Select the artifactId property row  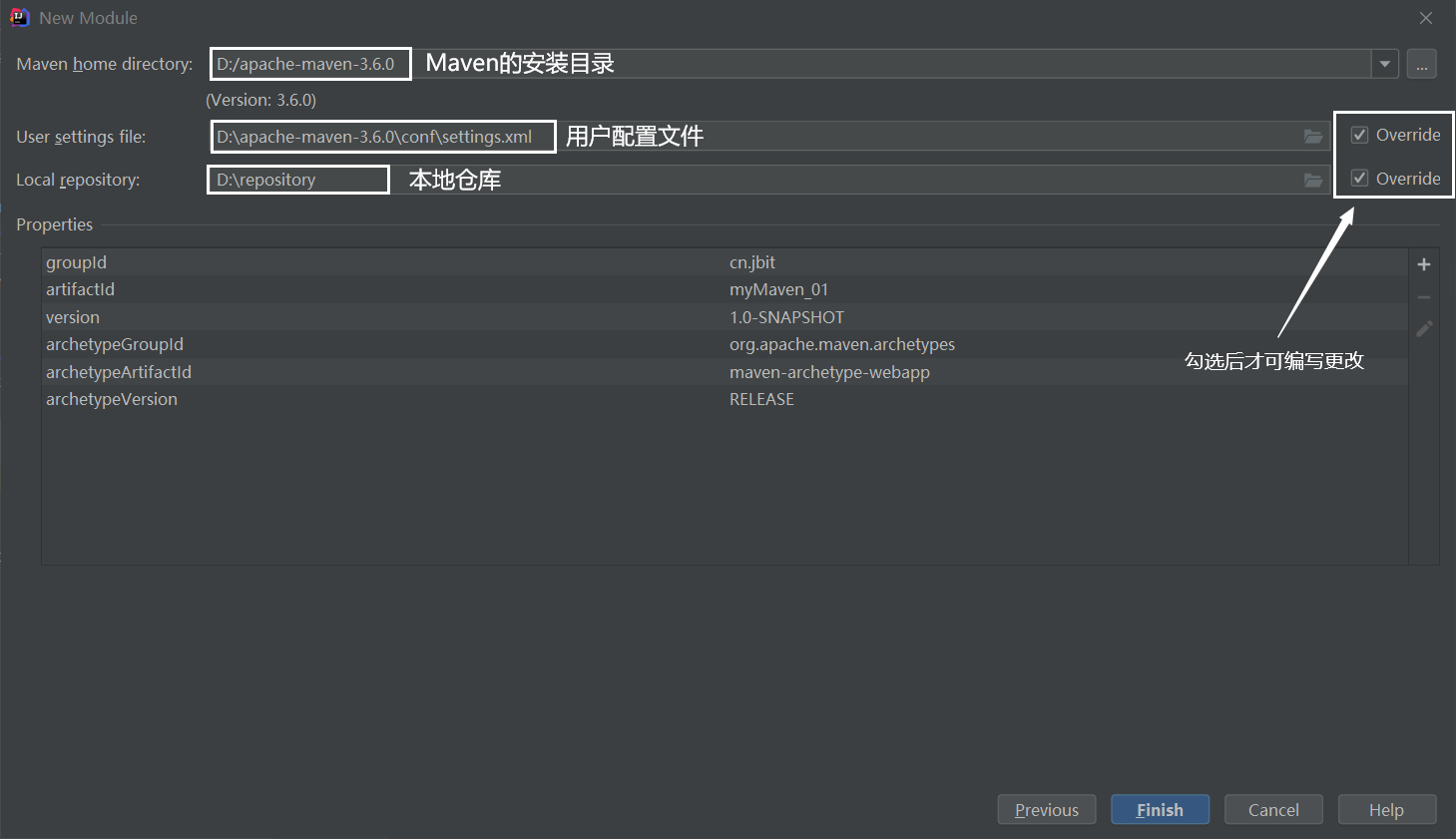point(725,289)
